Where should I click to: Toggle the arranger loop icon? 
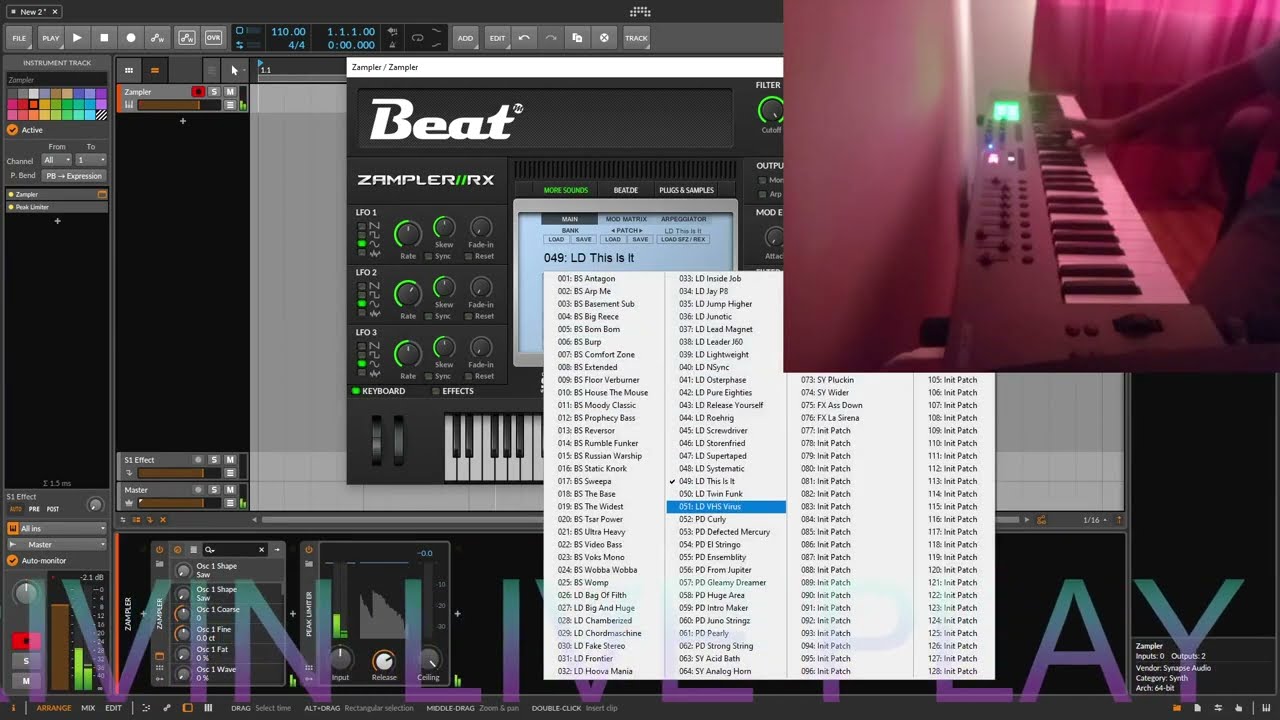click(x=417, y=38)
